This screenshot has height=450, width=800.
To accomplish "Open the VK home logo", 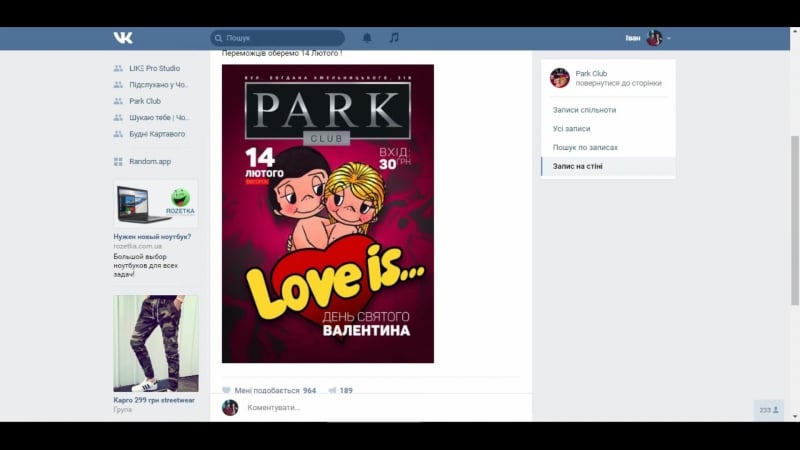I will tap(123, 38).
